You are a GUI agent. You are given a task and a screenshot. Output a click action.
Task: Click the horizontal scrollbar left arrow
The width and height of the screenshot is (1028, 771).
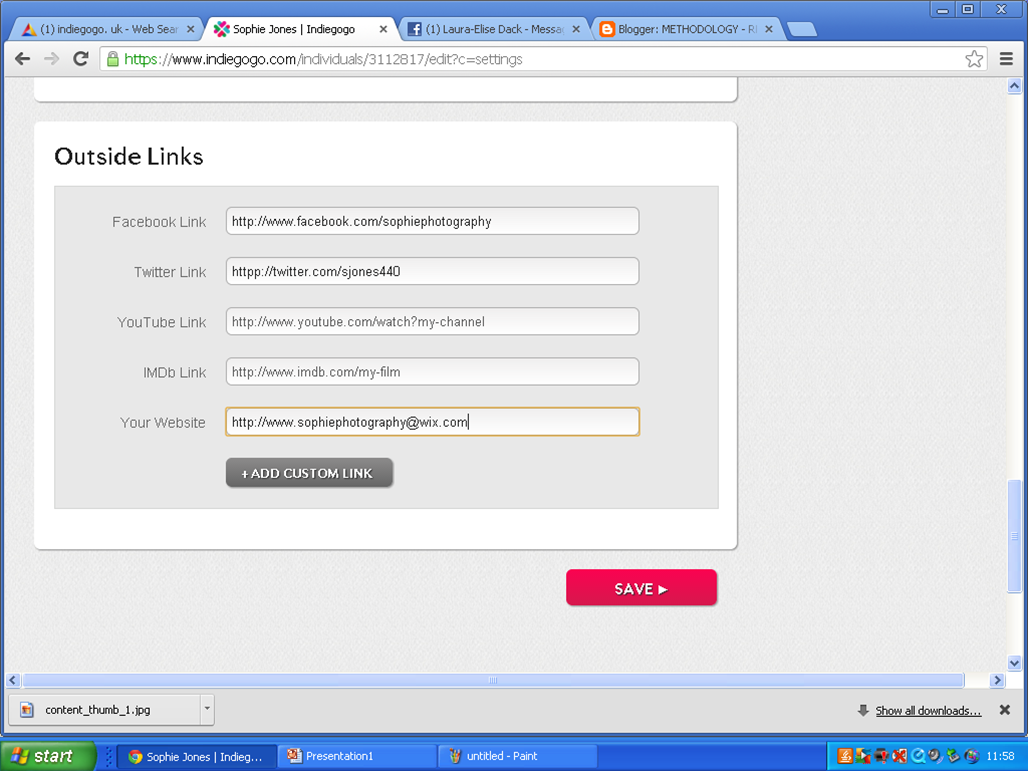13,680
